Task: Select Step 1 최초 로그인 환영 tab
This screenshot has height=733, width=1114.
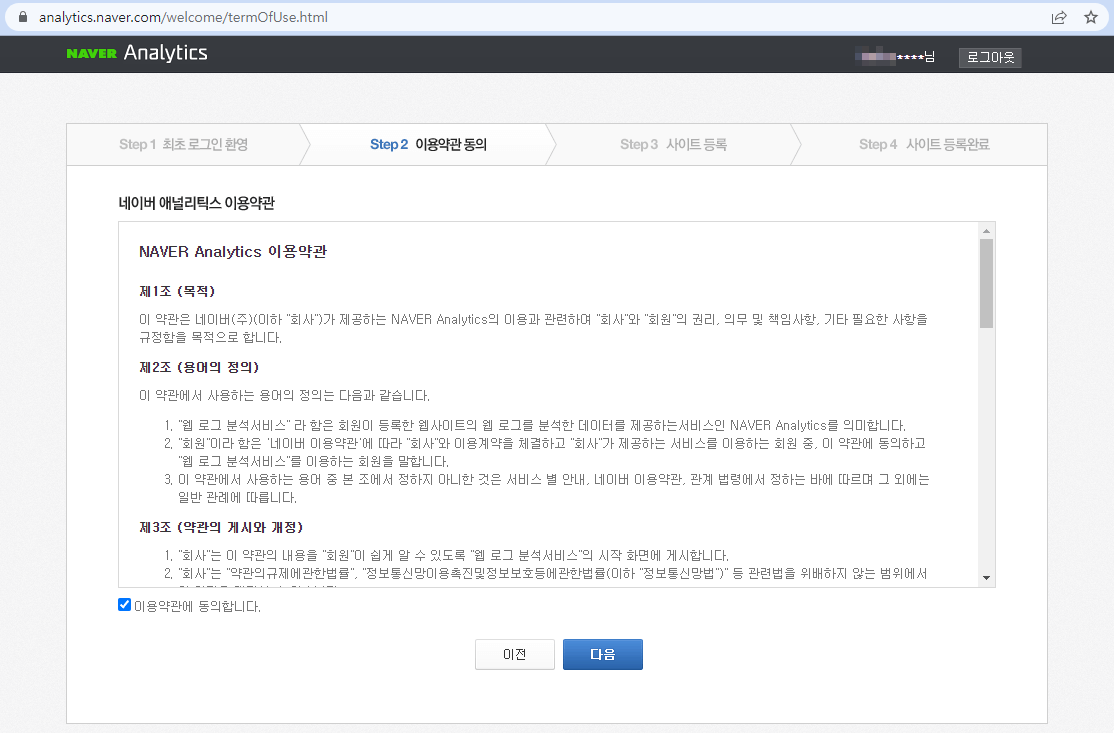Action: pos(183,144)
